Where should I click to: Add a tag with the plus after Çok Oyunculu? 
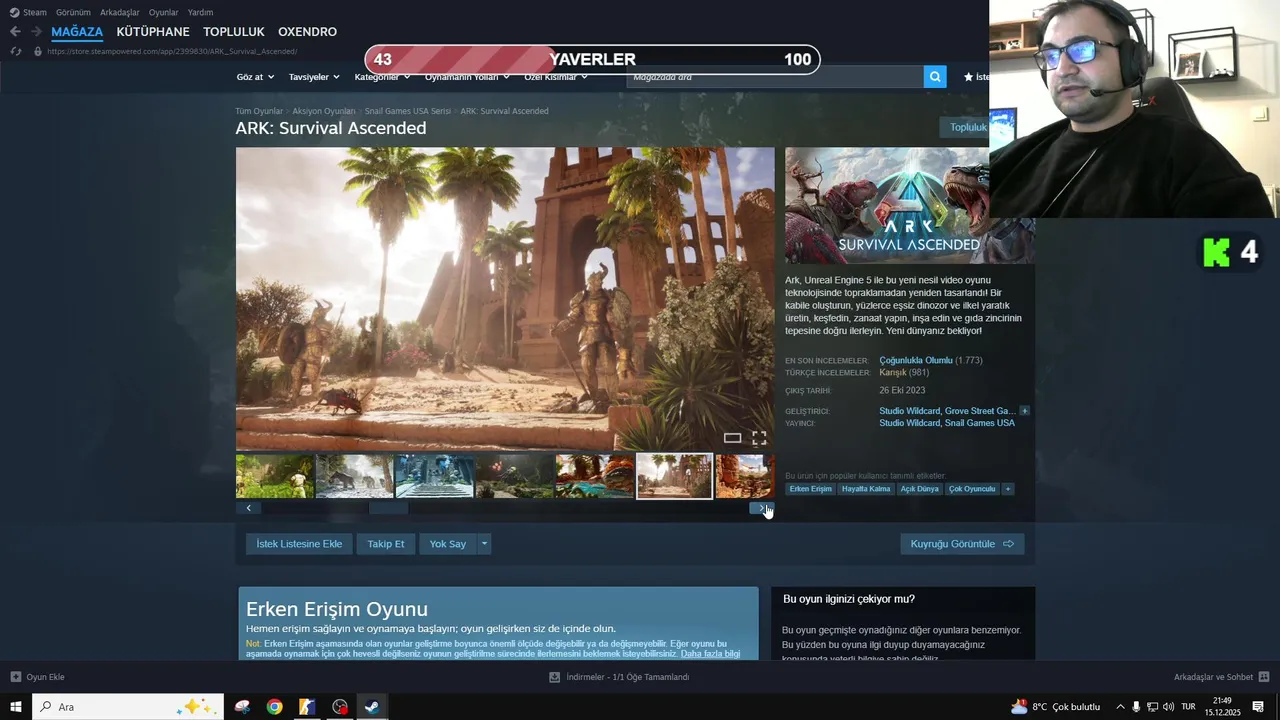coord(1008,489)
